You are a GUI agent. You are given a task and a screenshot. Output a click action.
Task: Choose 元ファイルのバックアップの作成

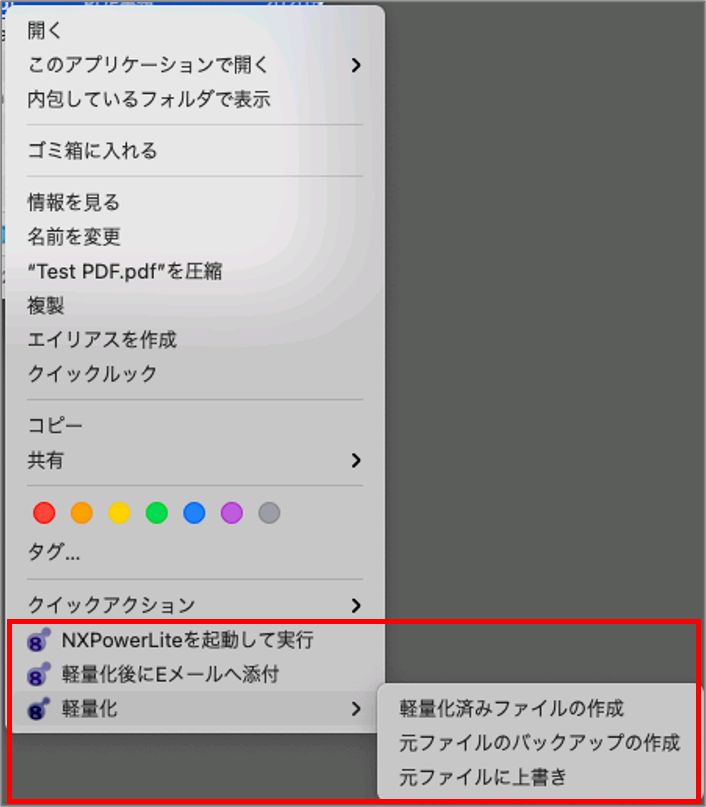coord(539,743)
